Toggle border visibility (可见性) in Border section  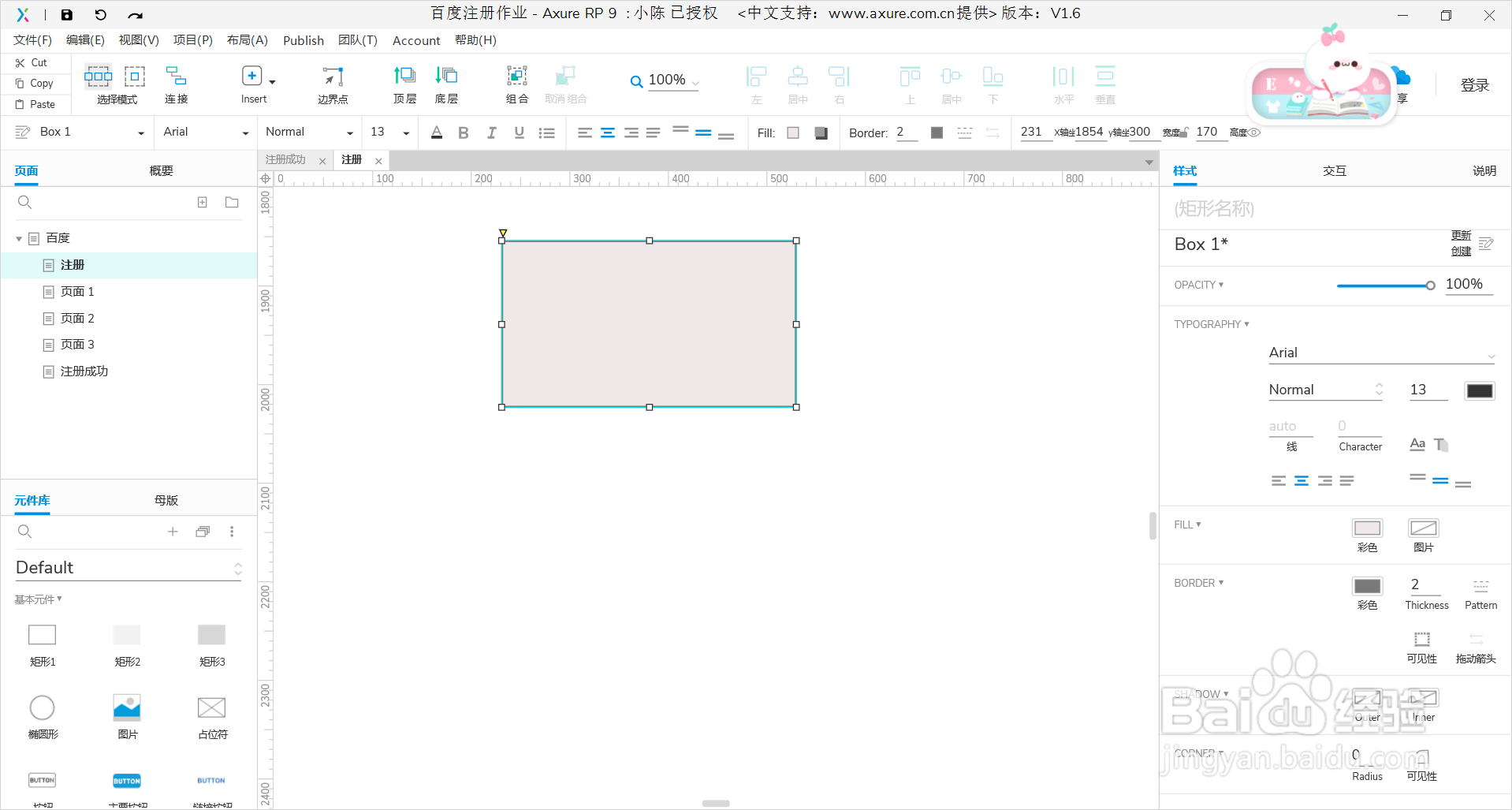coord(1422,639)
